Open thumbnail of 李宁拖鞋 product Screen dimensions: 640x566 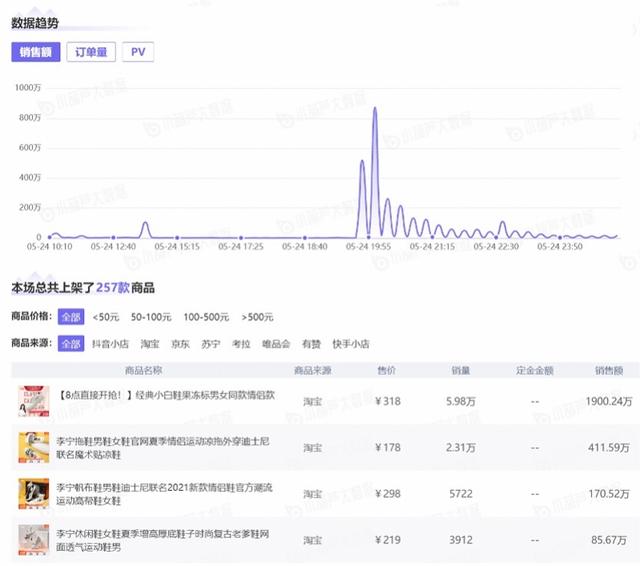tap(34, 448)
